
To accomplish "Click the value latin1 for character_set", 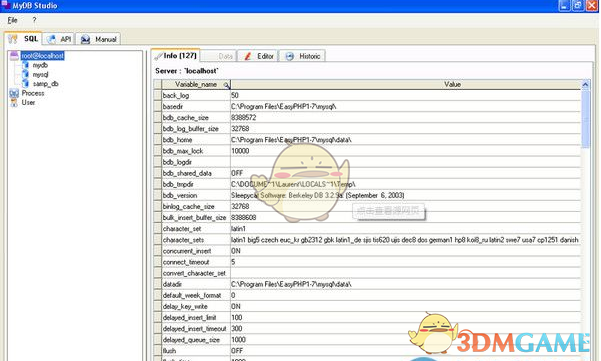I will tap(238, 229).
